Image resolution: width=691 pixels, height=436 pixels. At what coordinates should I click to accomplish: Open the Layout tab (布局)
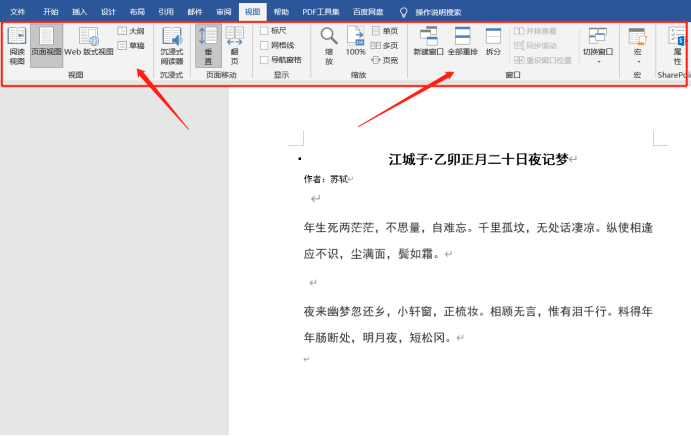pos(137,12)
